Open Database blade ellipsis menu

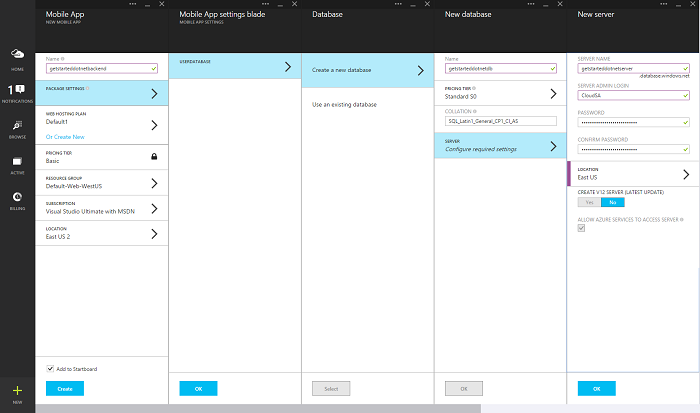[398, 4]
